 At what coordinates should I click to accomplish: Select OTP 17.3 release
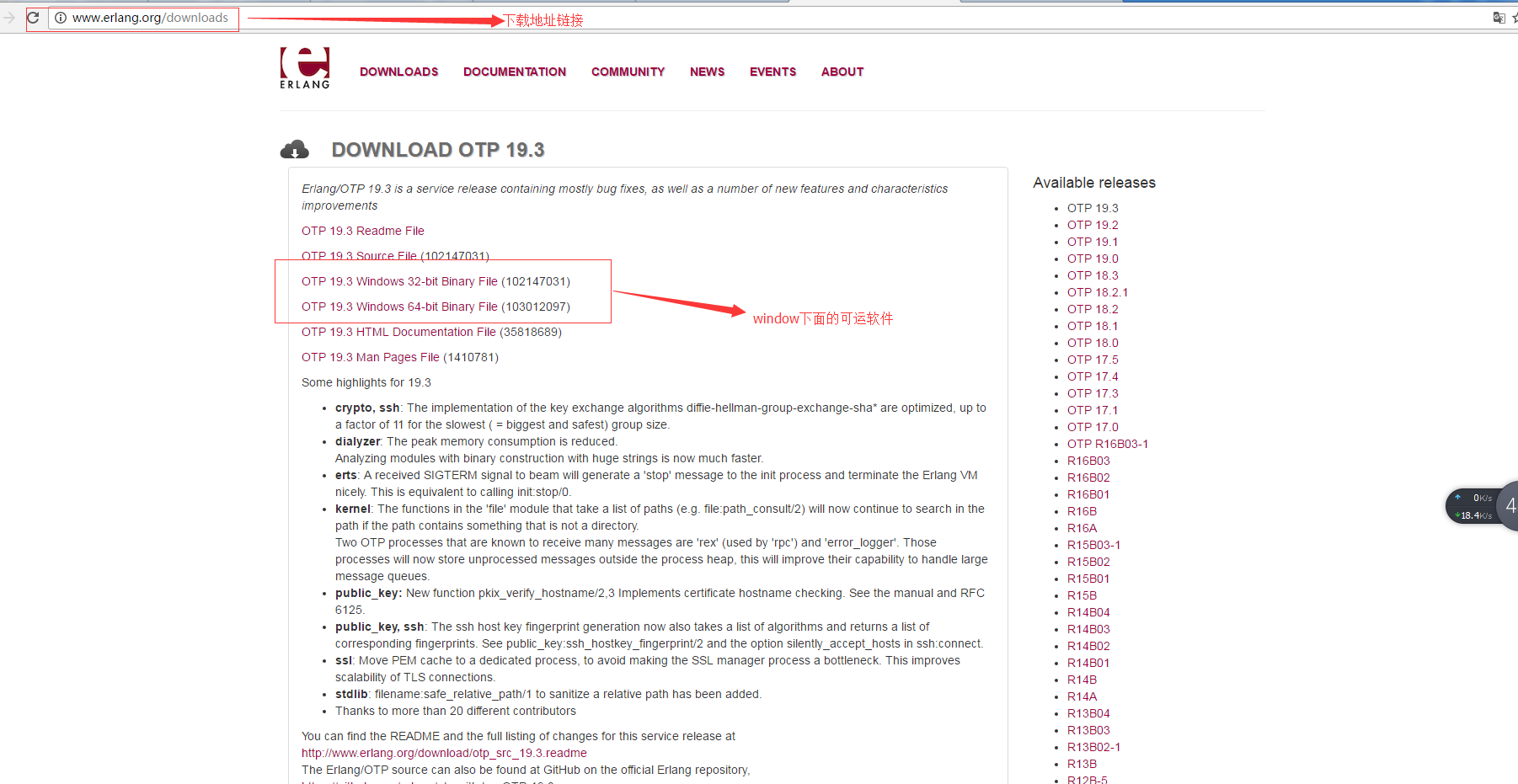1093,393
